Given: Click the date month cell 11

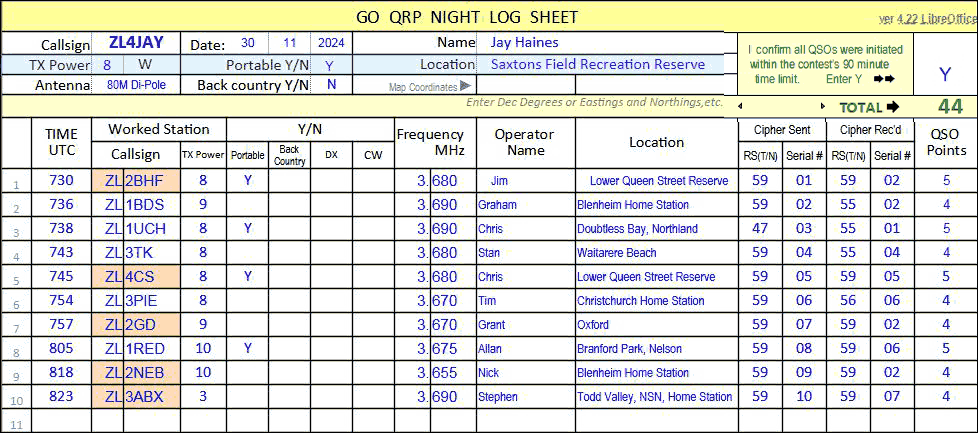Looking at the screenshot, I should pyautogui.click(x=290, y=44).
